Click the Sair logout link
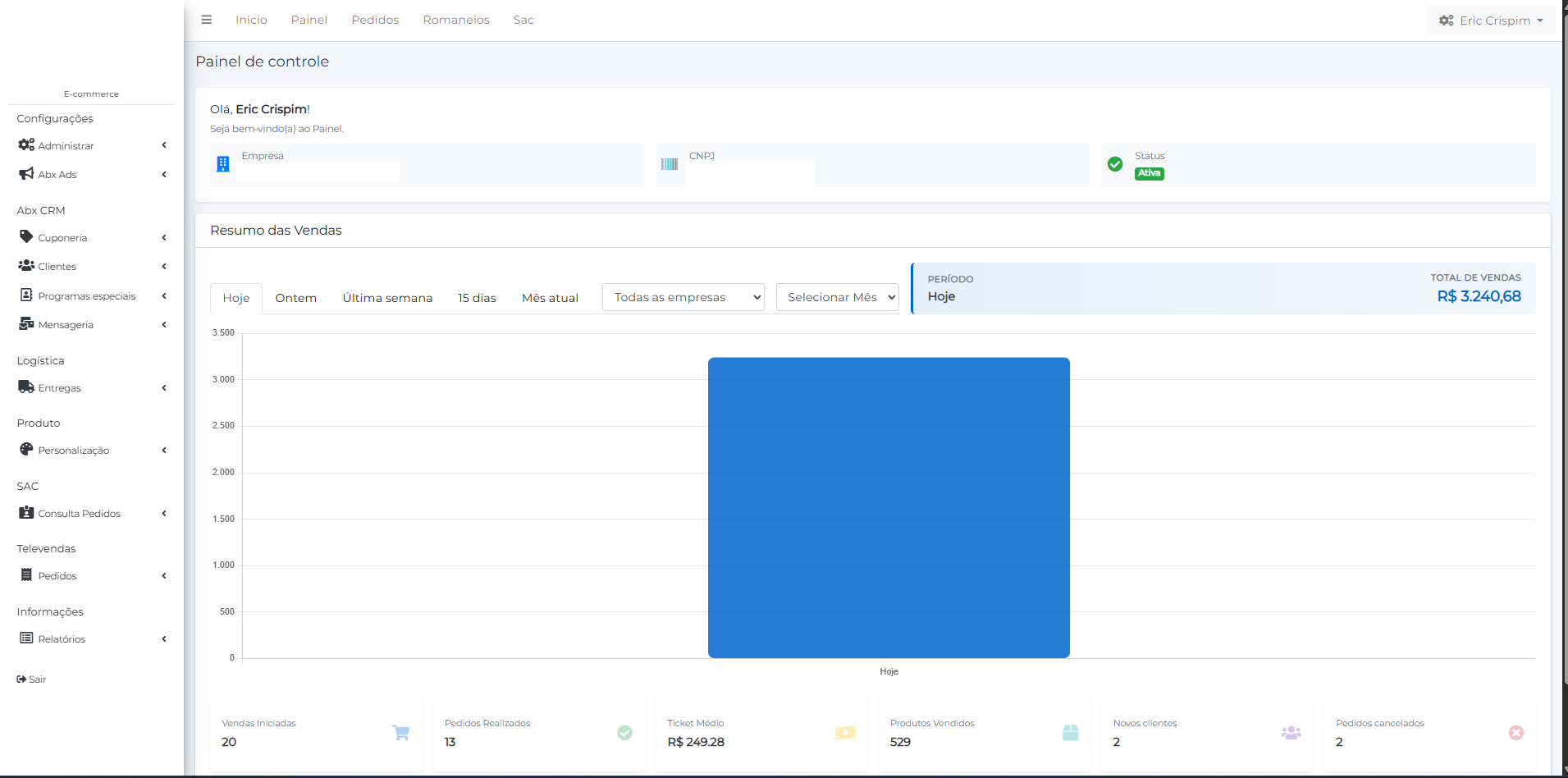1568x778 pixels. tap(32, 680)
